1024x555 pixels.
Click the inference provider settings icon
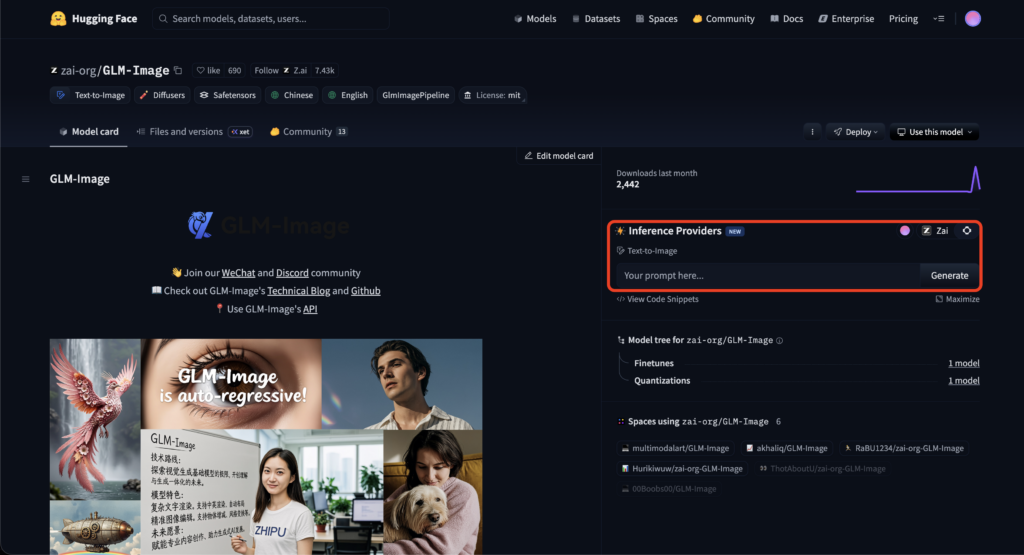click(967, 231)
